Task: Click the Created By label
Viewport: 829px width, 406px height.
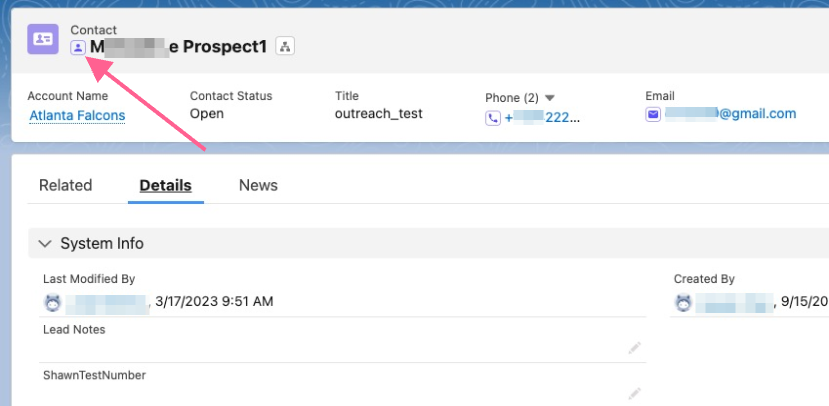Action: point(704,279)
